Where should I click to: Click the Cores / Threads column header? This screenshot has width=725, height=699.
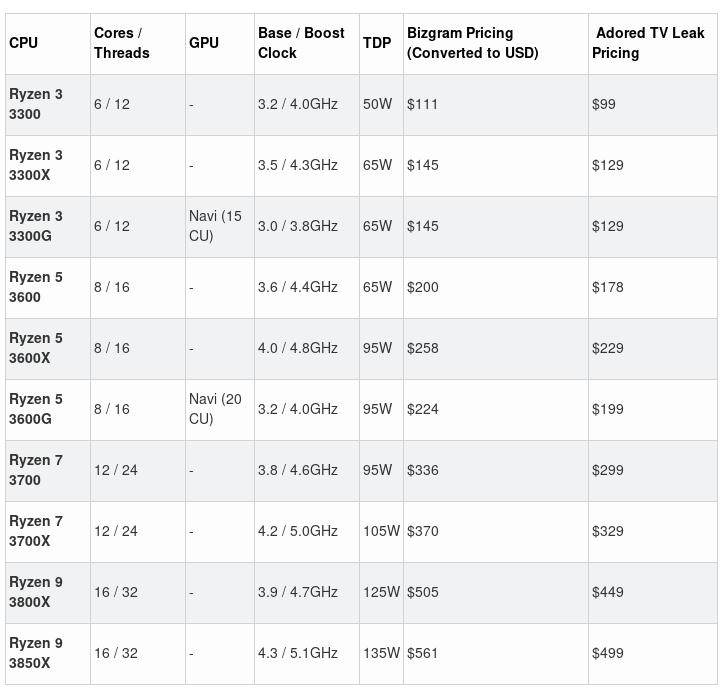121,43
